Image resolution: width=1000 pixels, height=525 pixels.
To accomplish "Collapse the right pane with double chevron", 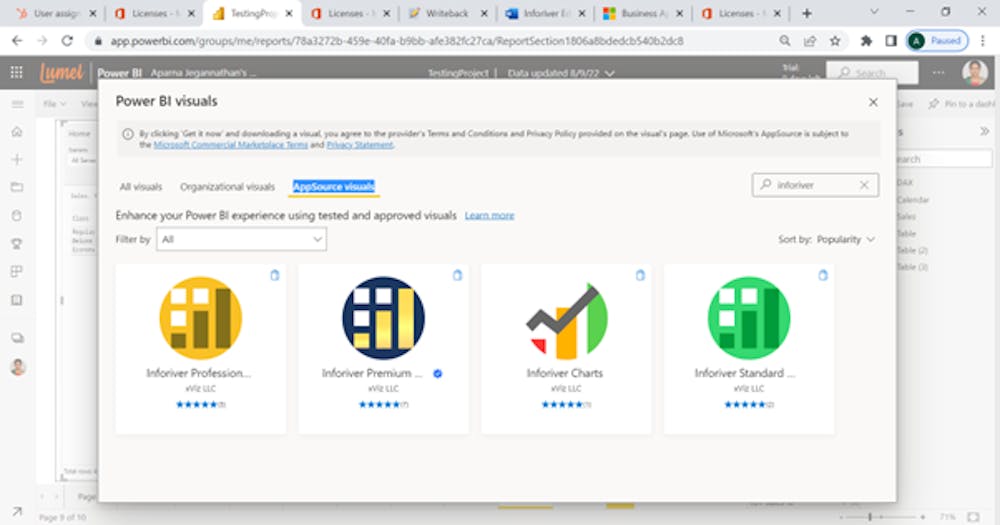I will (x=985, y=131).
